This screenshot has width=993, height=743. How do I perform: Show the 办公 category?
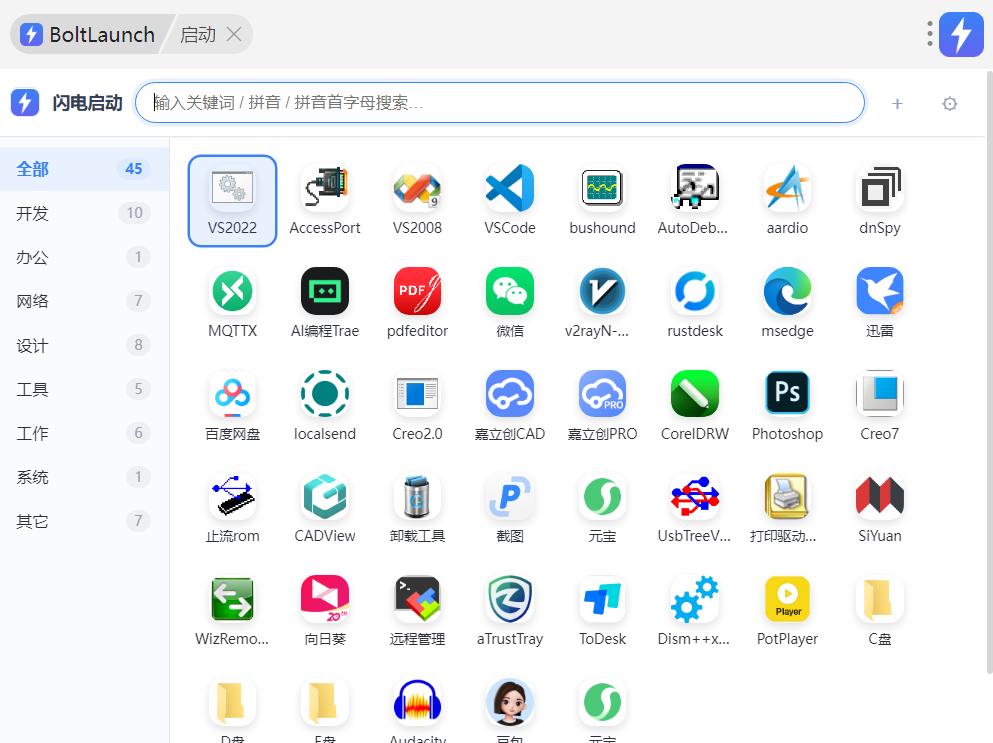(84, 257)
